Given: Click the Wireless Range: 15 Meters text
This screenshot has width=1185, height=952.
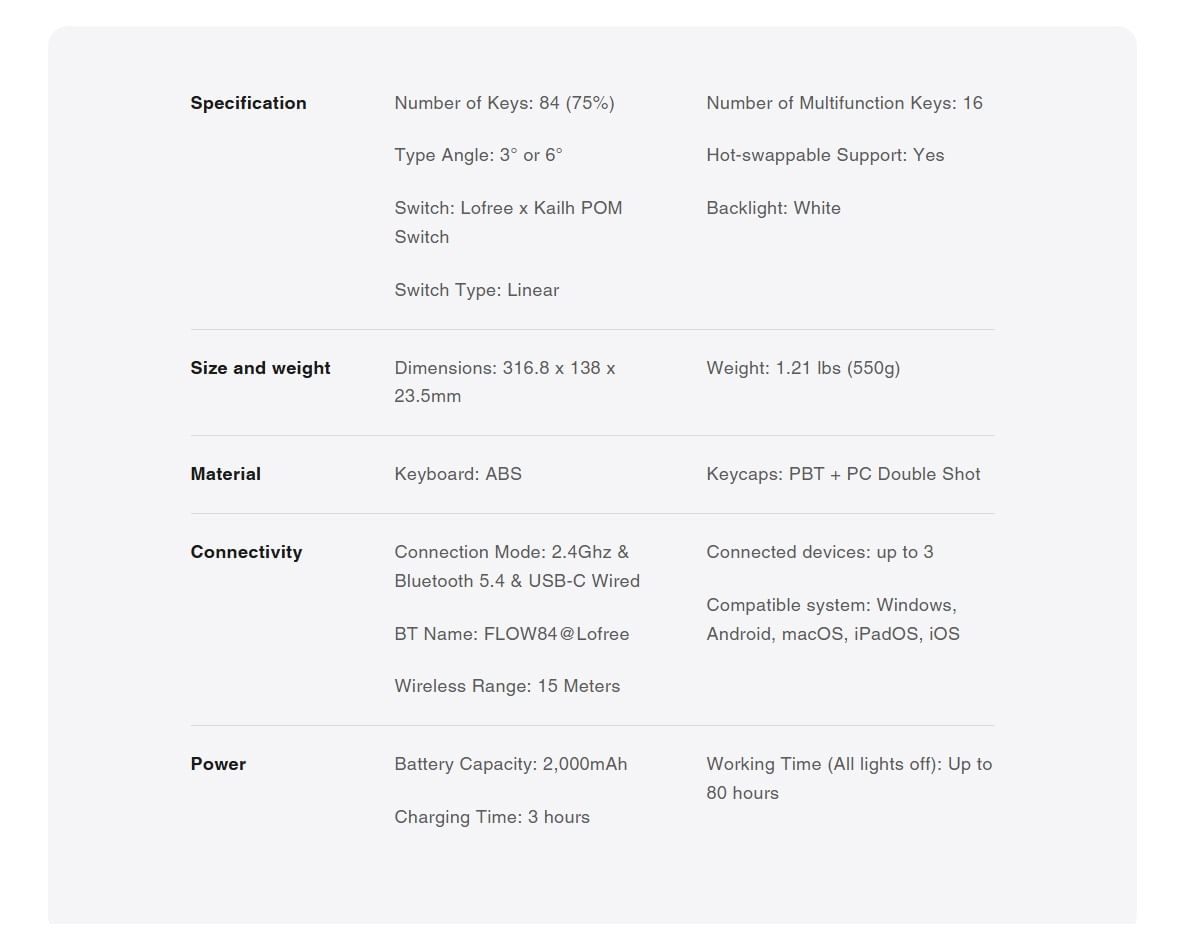Looking at the screenshot, I should pyautogui.click(x=507, y=686).
